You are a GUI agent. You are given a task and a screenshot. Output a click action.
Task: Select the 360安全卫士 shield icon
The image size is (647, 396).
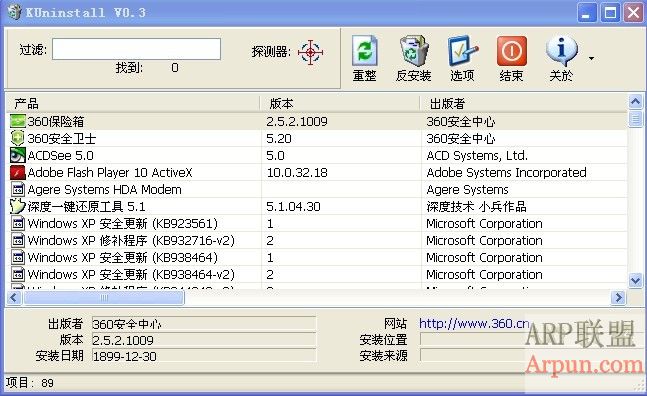(18, 138)
